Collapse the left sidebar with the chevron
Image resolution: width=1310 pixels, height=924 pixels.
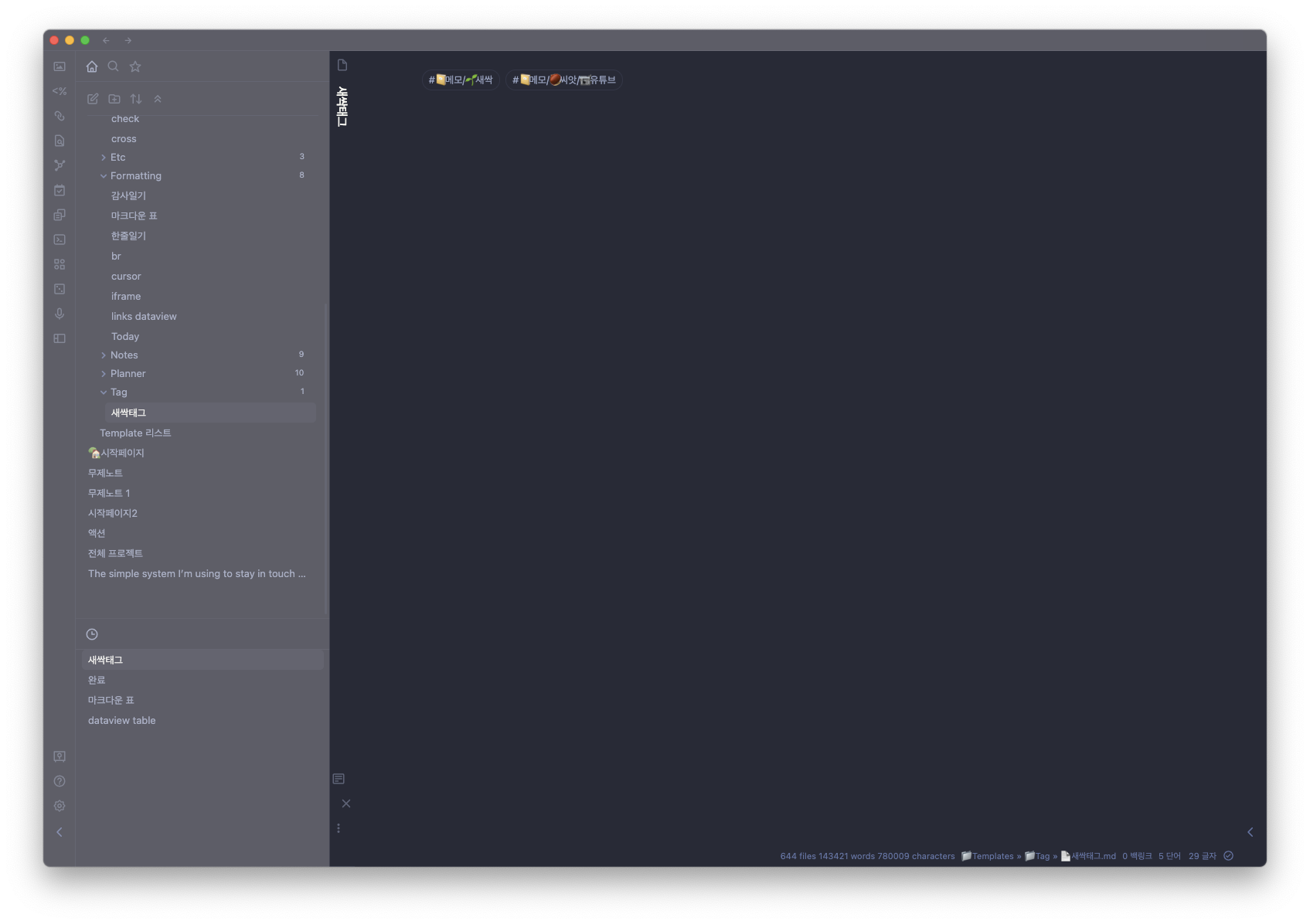pyautogui.click(x=60, y=832)
